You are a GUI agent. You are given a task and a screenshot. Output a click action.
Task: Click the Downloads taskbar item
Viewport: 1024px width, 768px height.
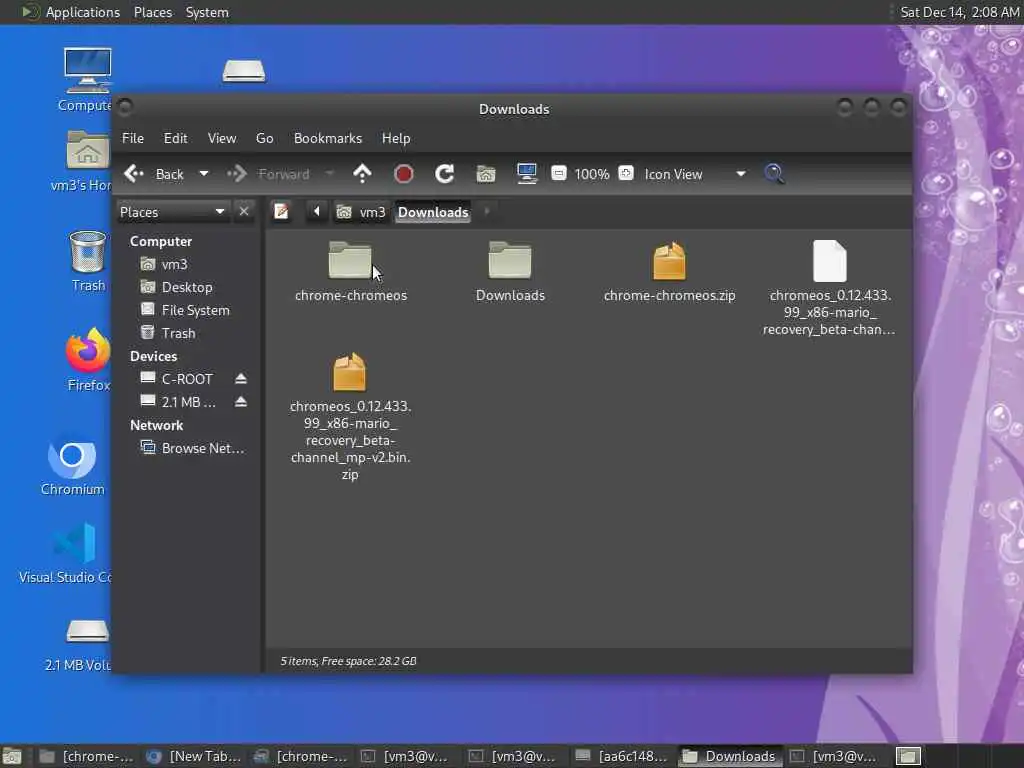[x=729, y=756]
